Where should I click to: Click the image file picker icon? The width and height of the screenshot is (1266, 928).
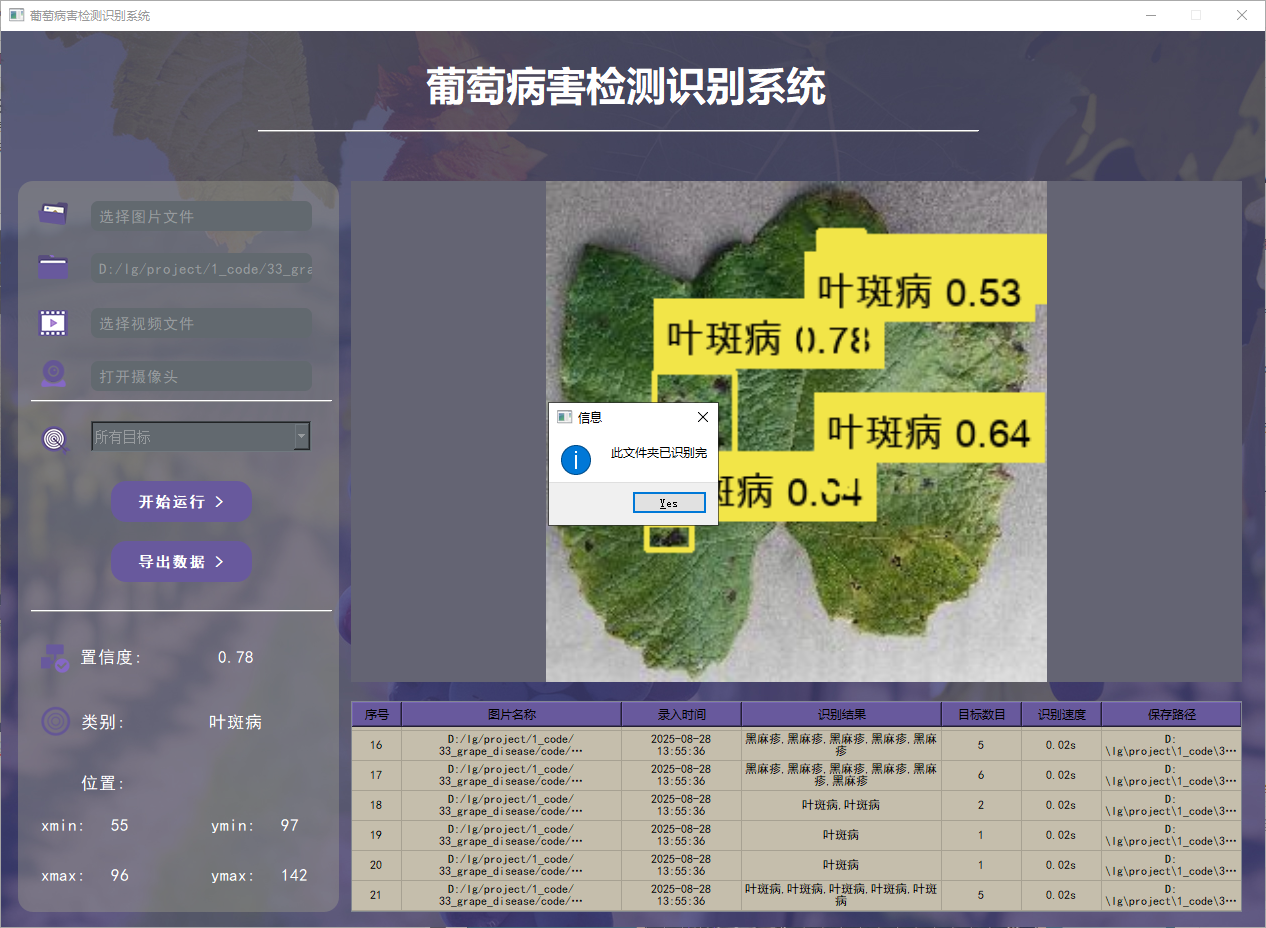[x=53, y=213]
